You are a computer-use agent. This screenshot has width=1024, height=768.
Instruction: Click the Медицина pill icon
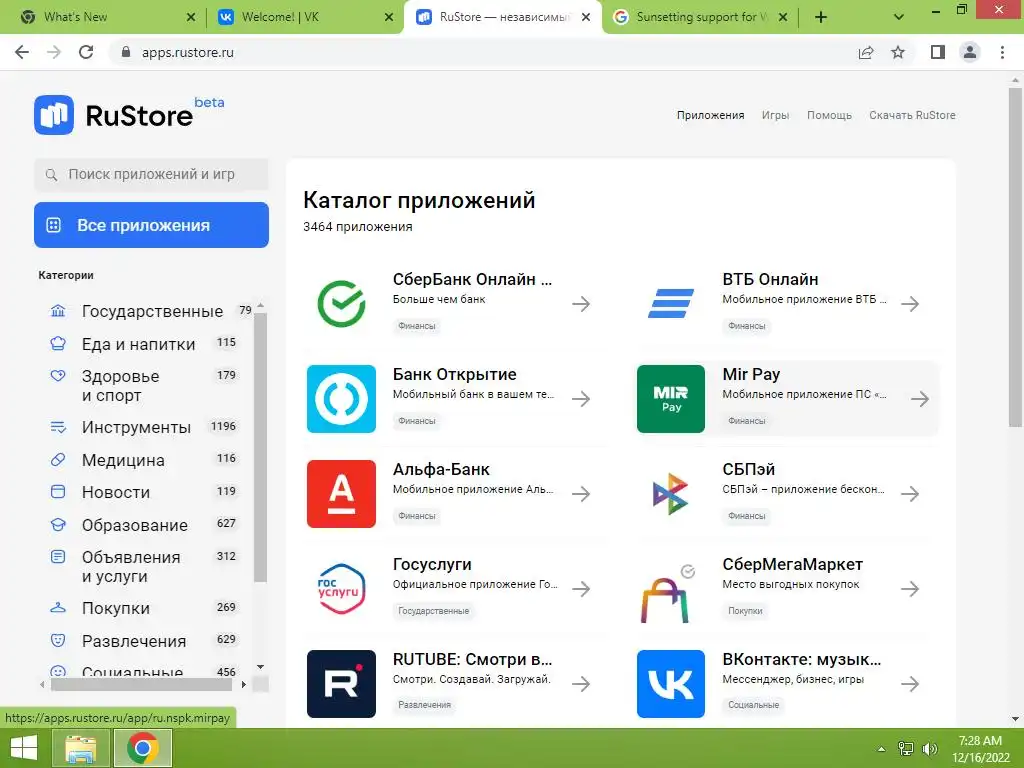coord(58,460)
